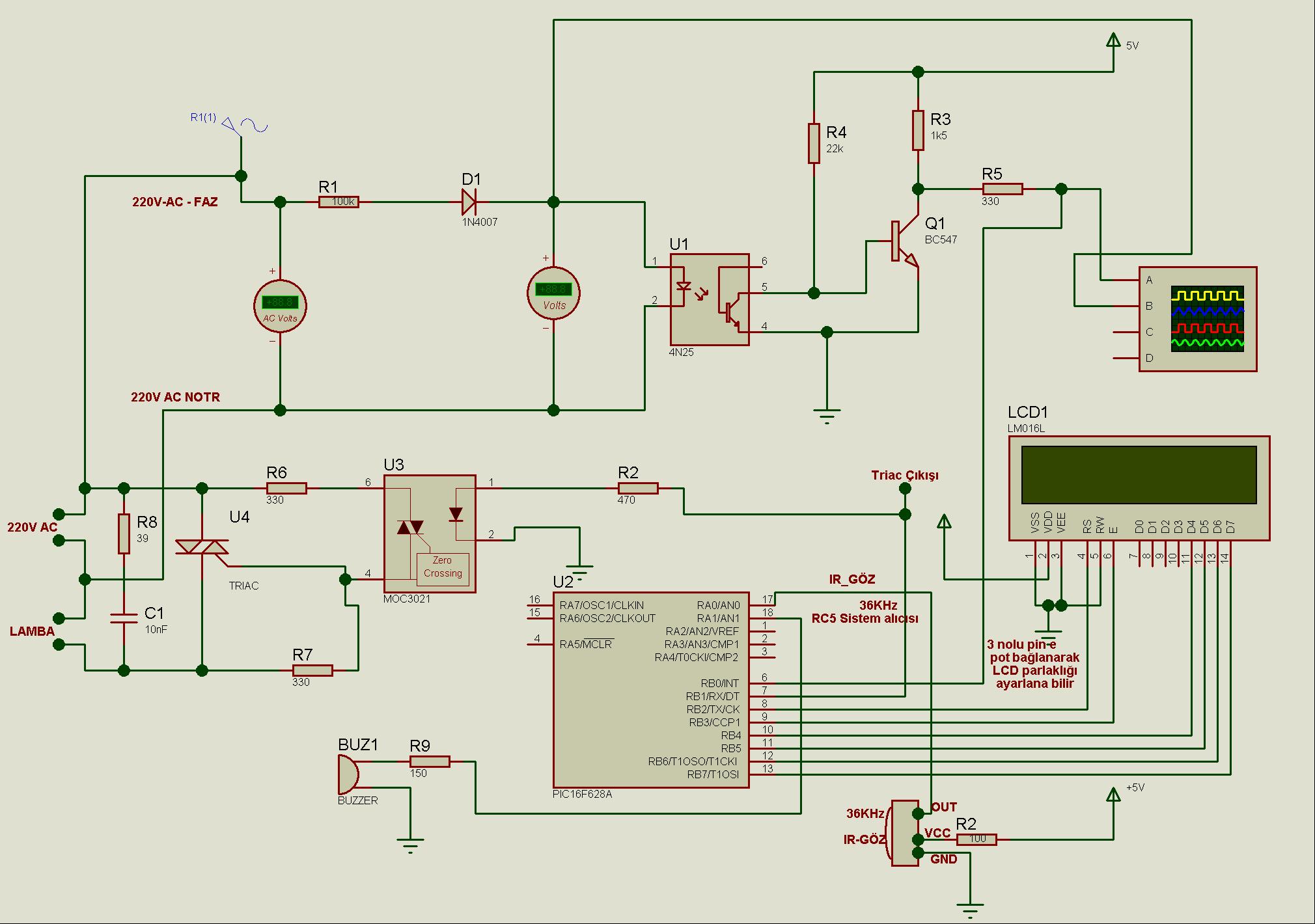Screen dimensions: 1315x924
Task: Click the 'LAMBA' terminal label
Action: [32, 631]
